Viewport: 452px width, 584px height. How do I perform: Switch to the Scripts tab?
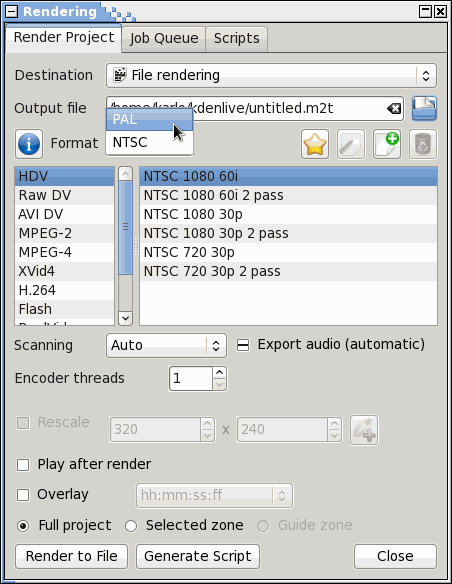coord(236,38)
